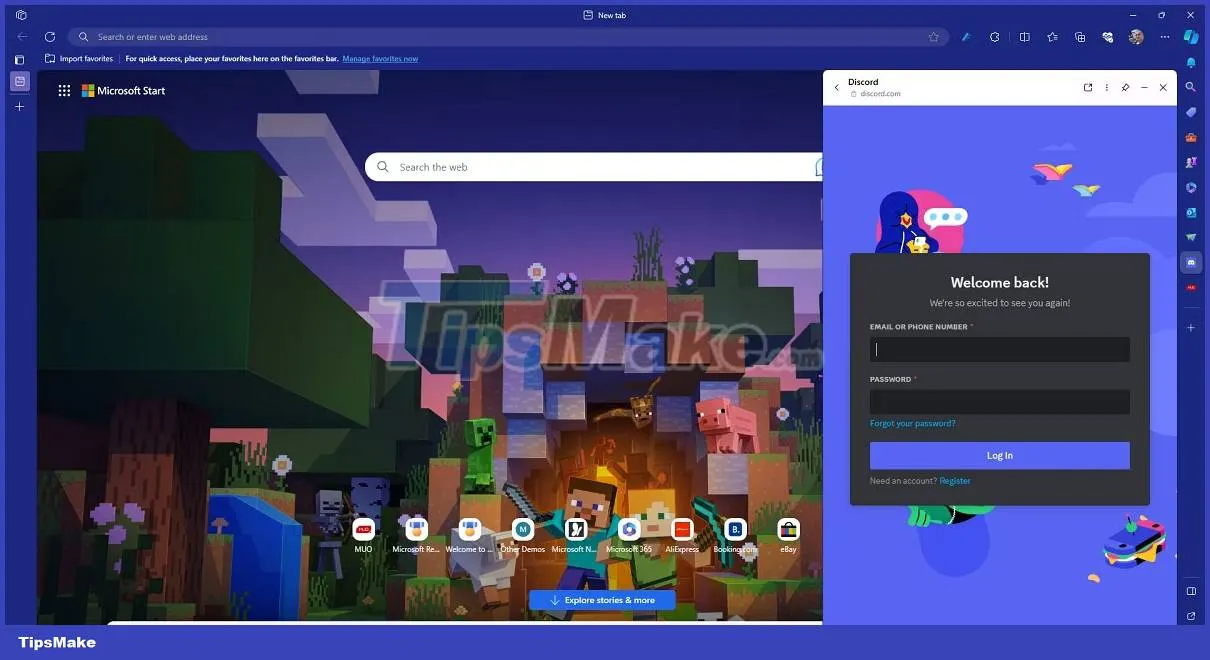The width and height of the screenshot is (1210, 660).
Task: Focus the Email or Phone Number field
Action: click(x=999, y=349)
